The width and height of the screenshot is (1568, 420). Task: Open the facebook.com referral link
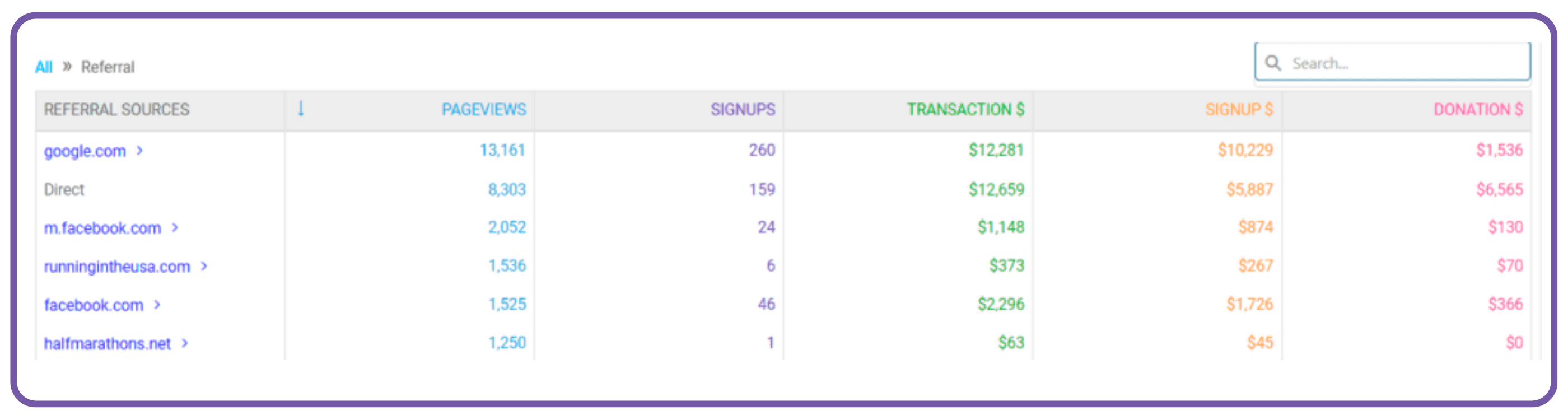tap(94, 305)
